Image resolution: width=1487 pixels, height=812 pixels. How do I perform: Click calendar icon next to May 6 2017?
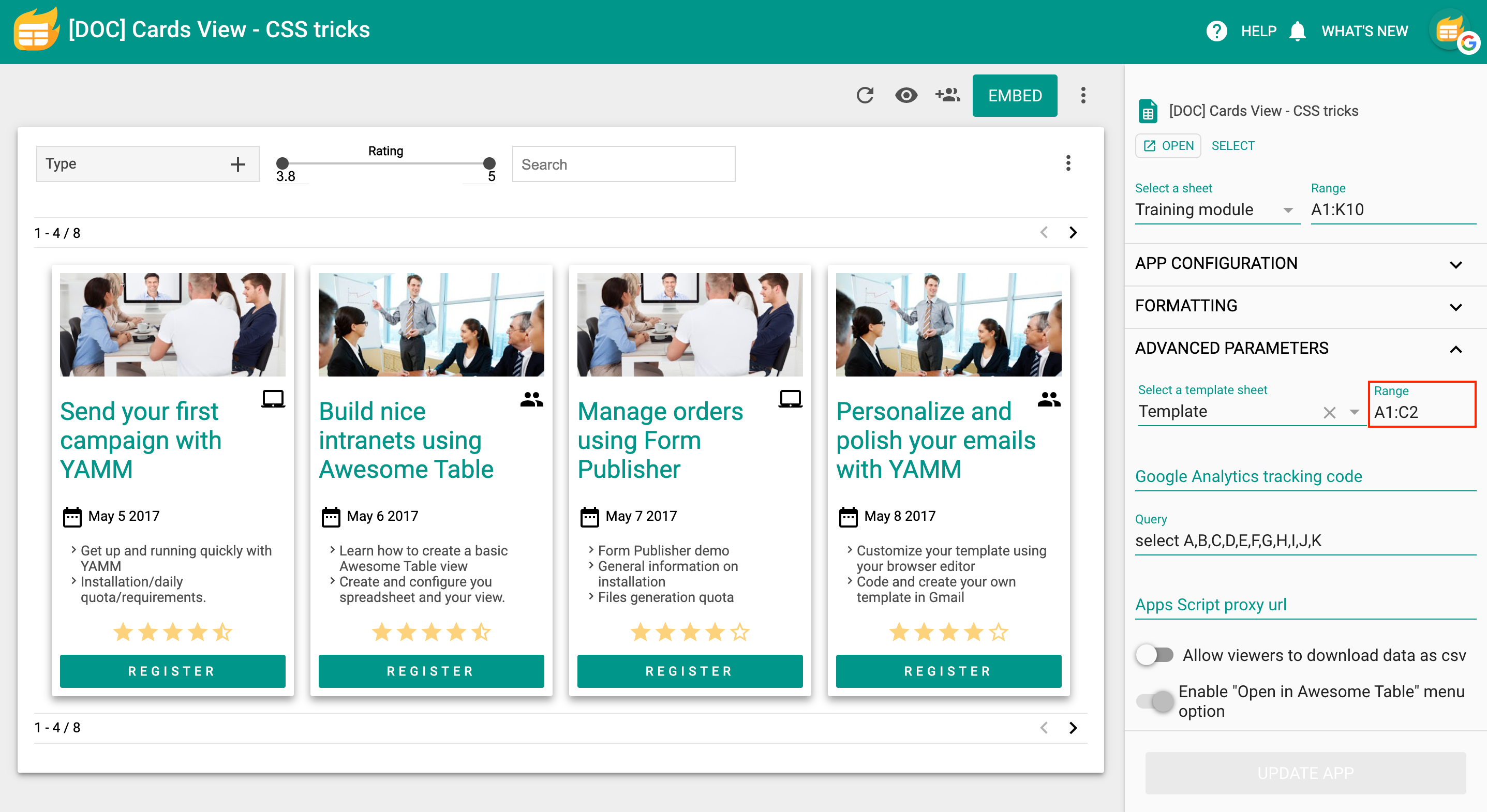[331, 517]
